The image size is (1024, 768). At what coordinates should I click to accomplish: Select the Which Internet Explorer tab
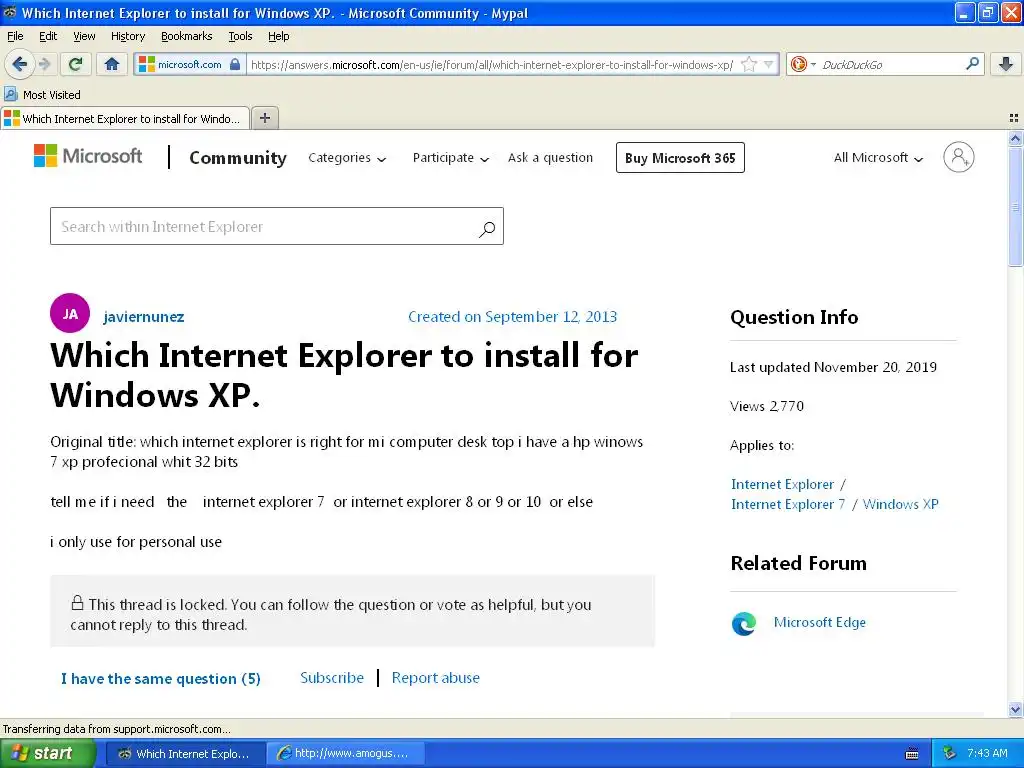(124, 118)
